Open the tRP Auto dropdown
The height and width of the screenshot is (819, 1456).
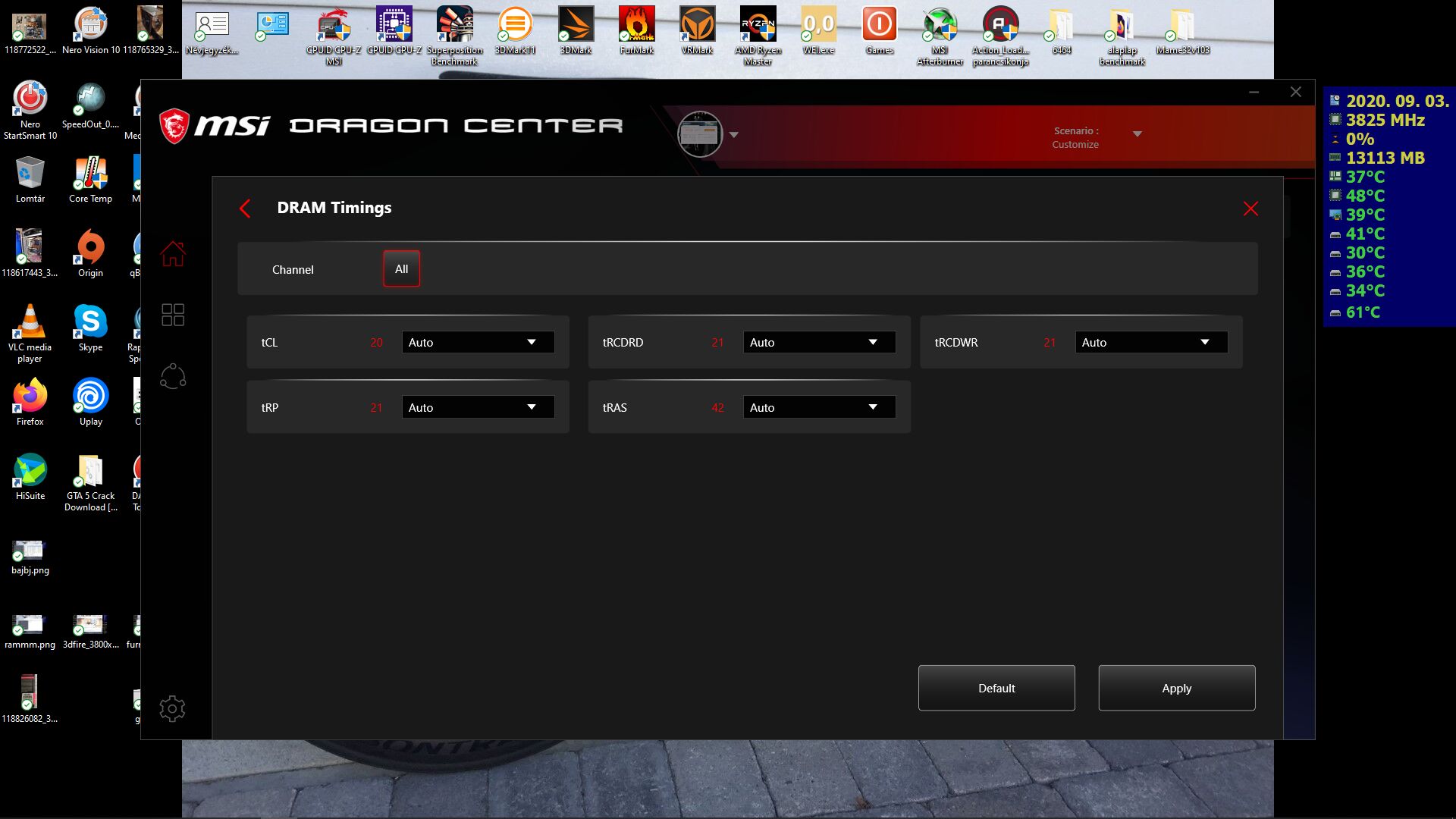coord(478,408)
